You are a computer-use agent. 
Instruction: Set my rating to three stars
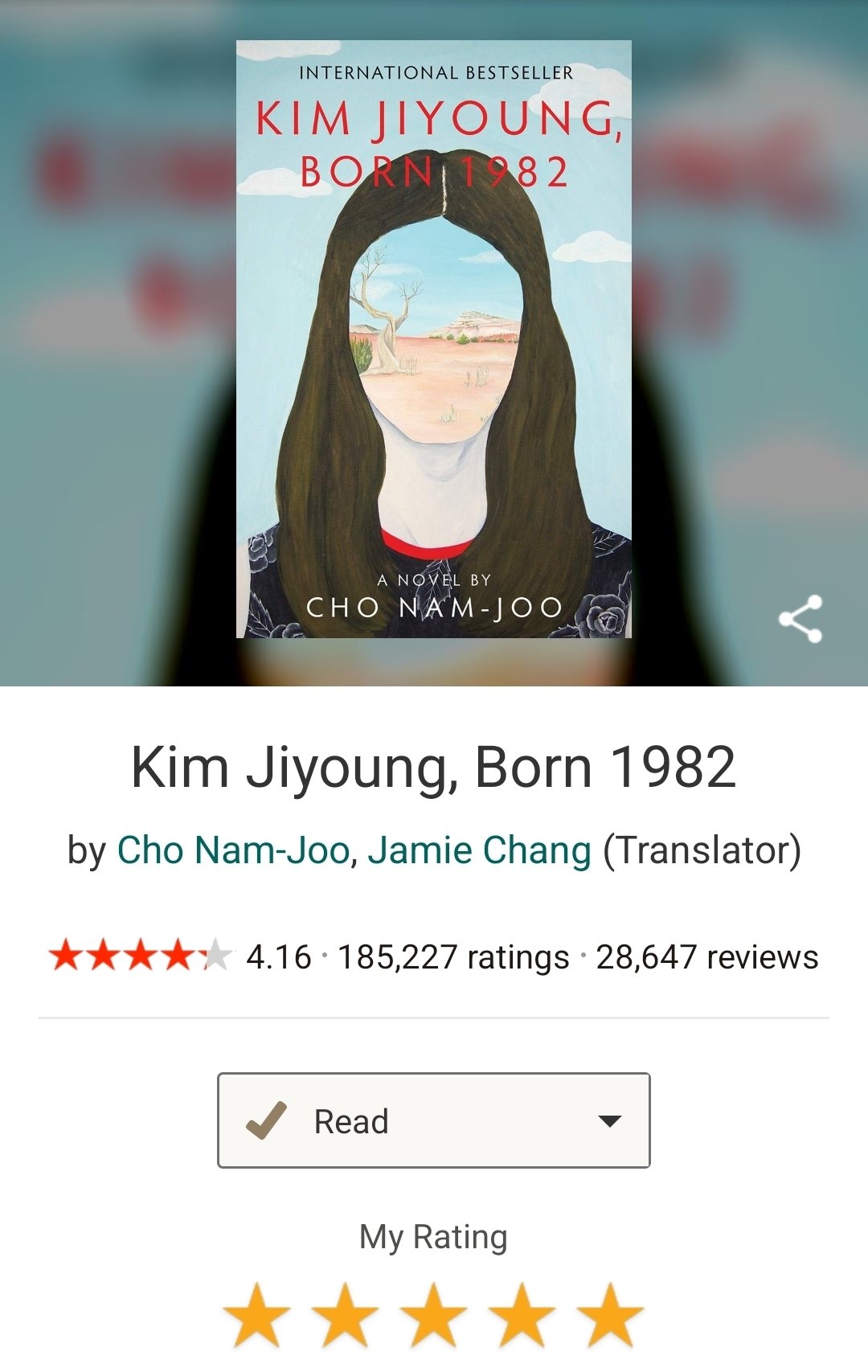tap(434, 1315)
